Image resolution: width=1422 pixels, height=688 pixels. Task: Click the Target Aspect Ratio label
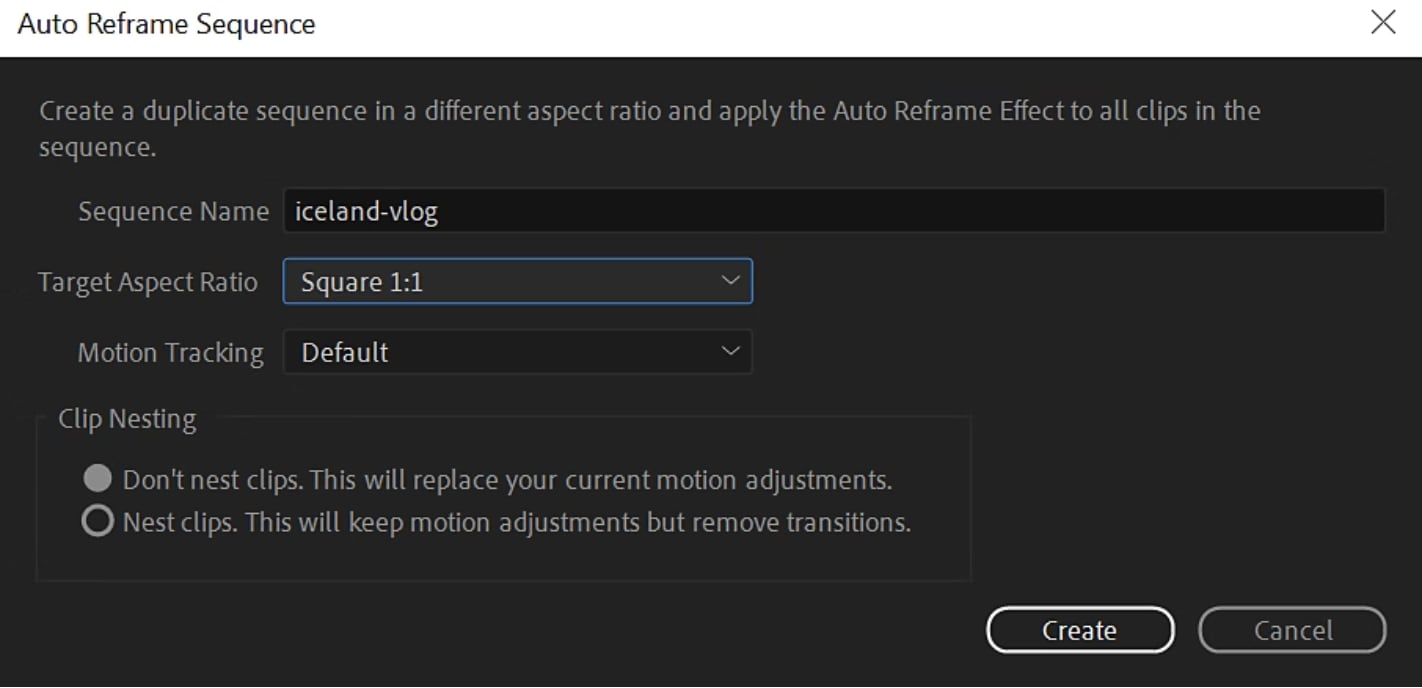(x=148, y=281)
